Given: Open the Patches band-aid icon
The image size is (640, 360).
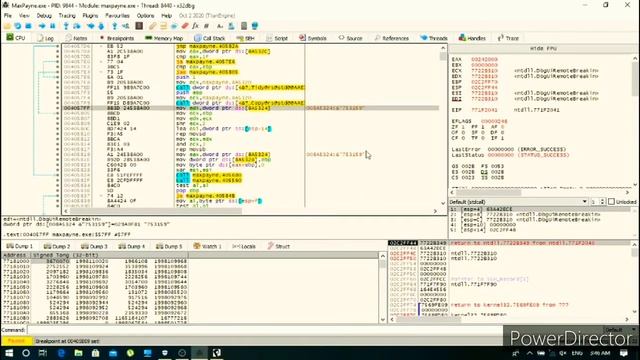Looking at the screenshot, I should (x=152, y=26).
